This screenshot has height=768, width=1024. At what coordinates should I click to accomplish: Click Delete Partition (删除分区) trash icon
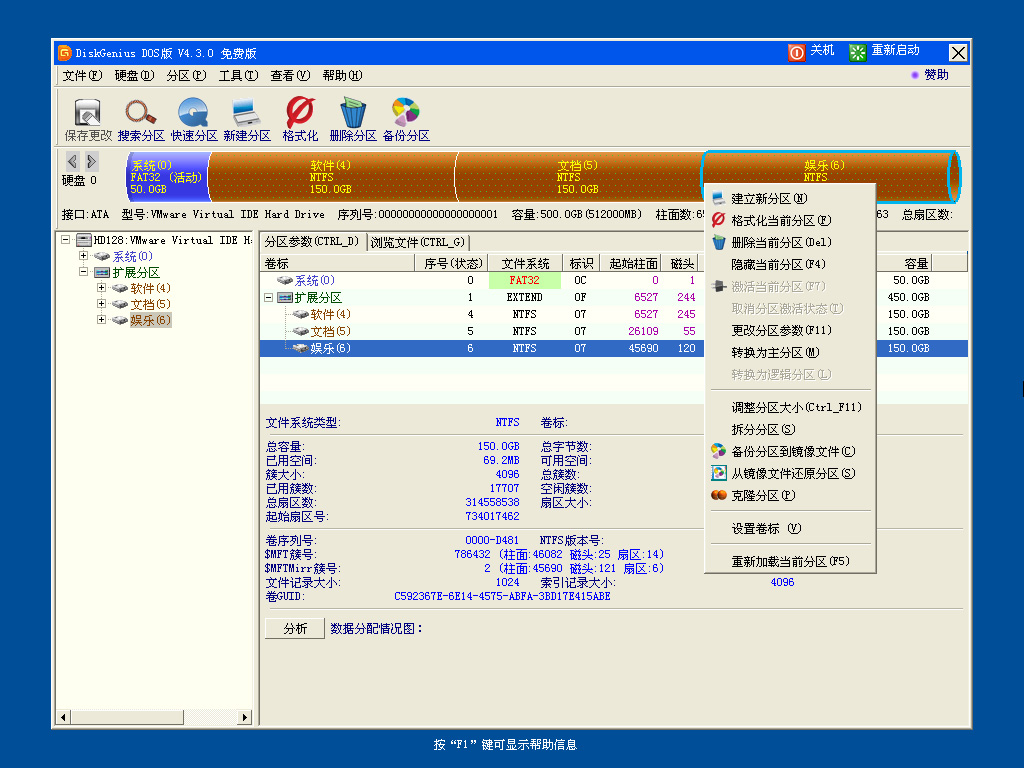(x=353, y=112)
